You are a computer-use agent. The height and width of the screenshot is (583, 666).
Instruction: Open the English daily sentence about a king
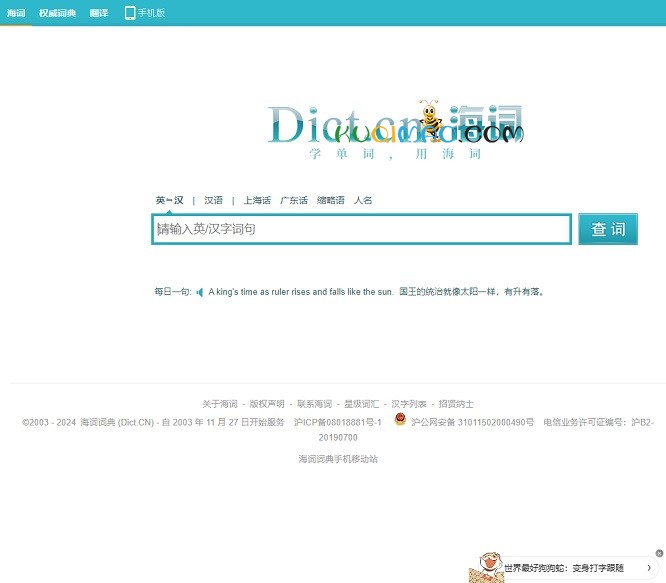click(x=301, y=292)
